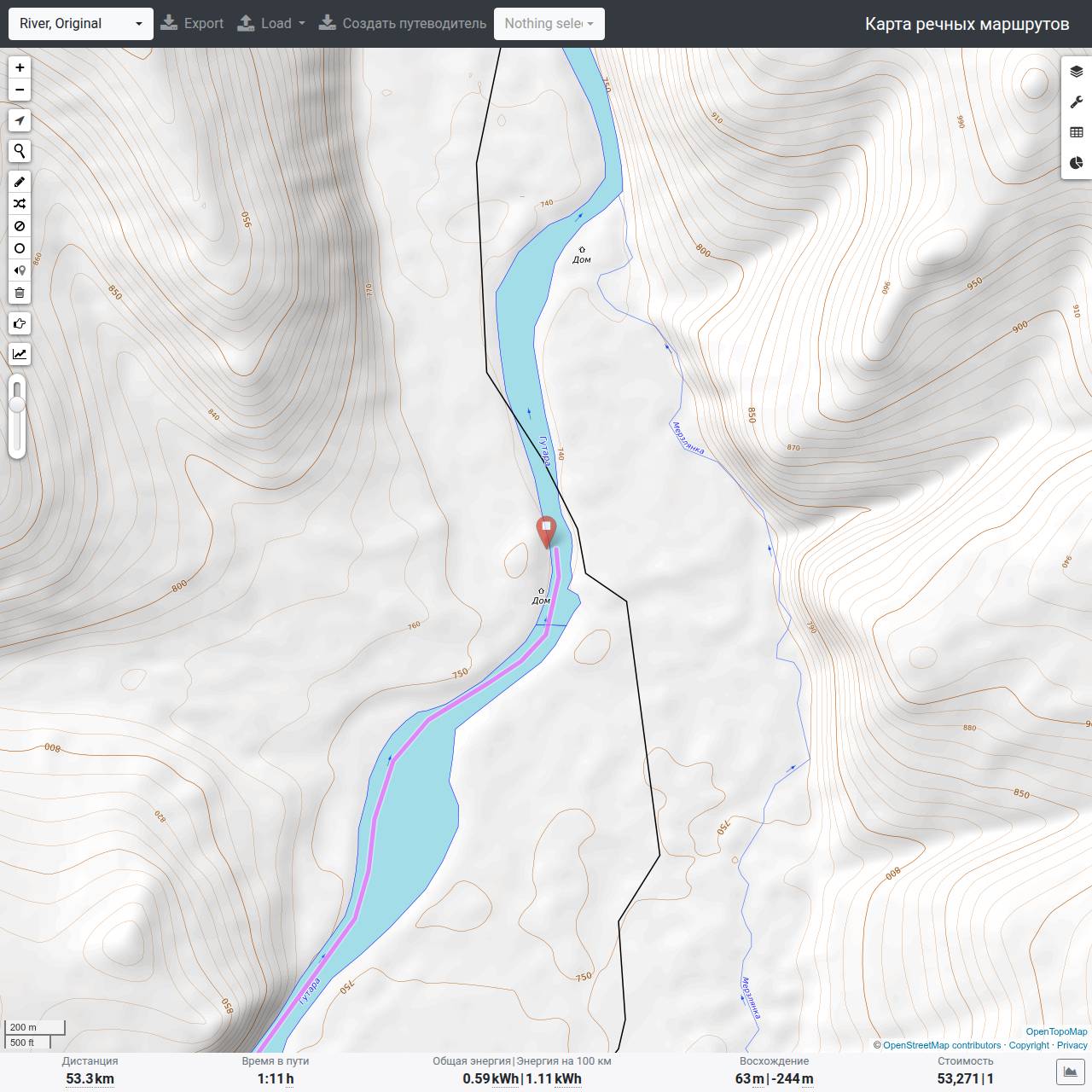Open the OpenStreetMap contributors link
Image resolution: width=1092 pixels, height=1092 pixels.
pyautogui.click(x=942, y=1045)
